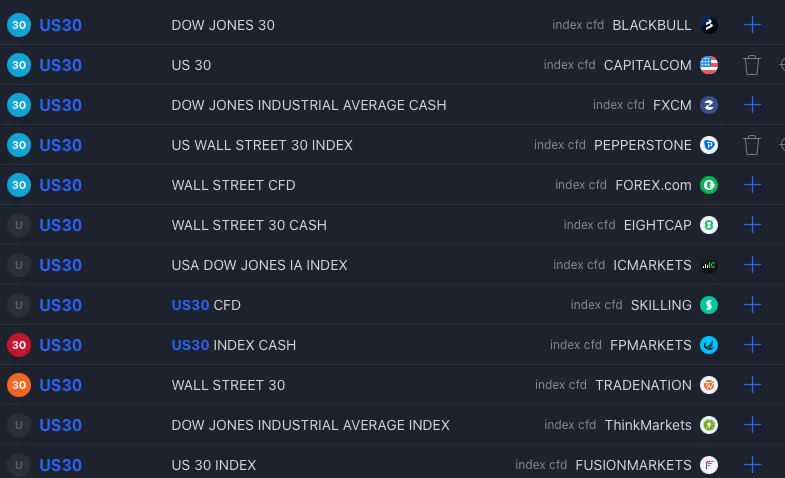Screen dimensions: 785x478
Task: Select DOW JONES 30 BLACKBULL result
Action: (223, 25)
